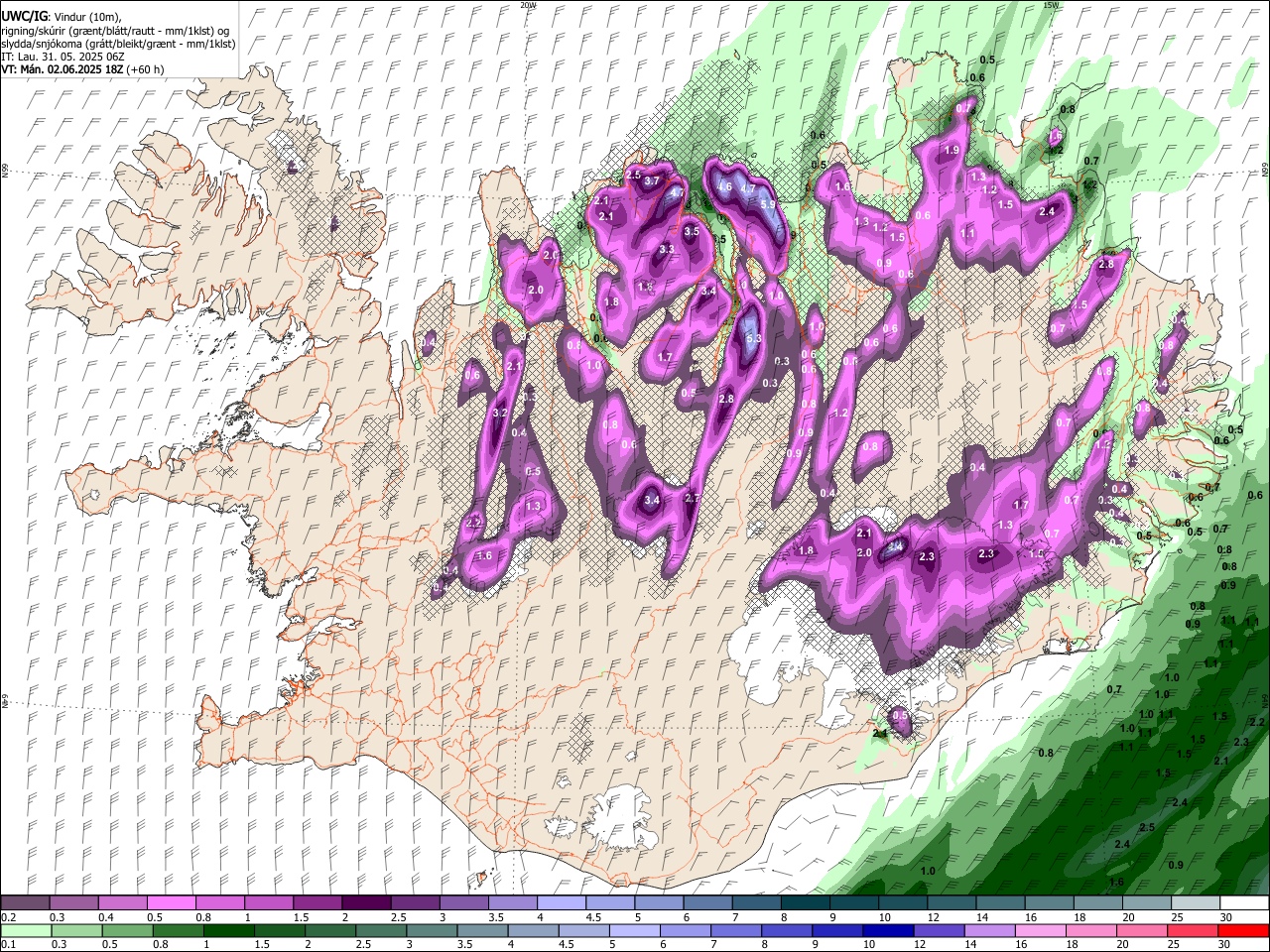1270x952 pixels.
Task: Click the '12' label on the rain scale
Action: pos(920,944)
